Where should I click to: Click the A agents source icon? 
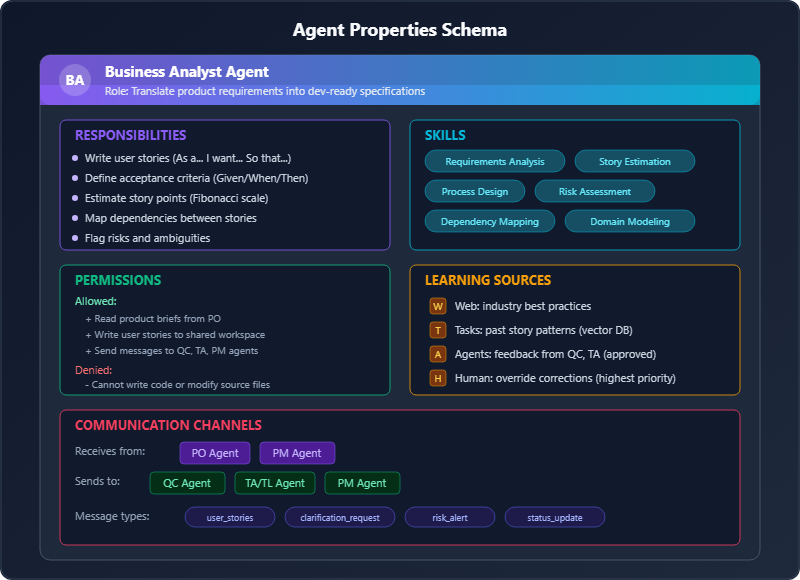tap(438, 354)
